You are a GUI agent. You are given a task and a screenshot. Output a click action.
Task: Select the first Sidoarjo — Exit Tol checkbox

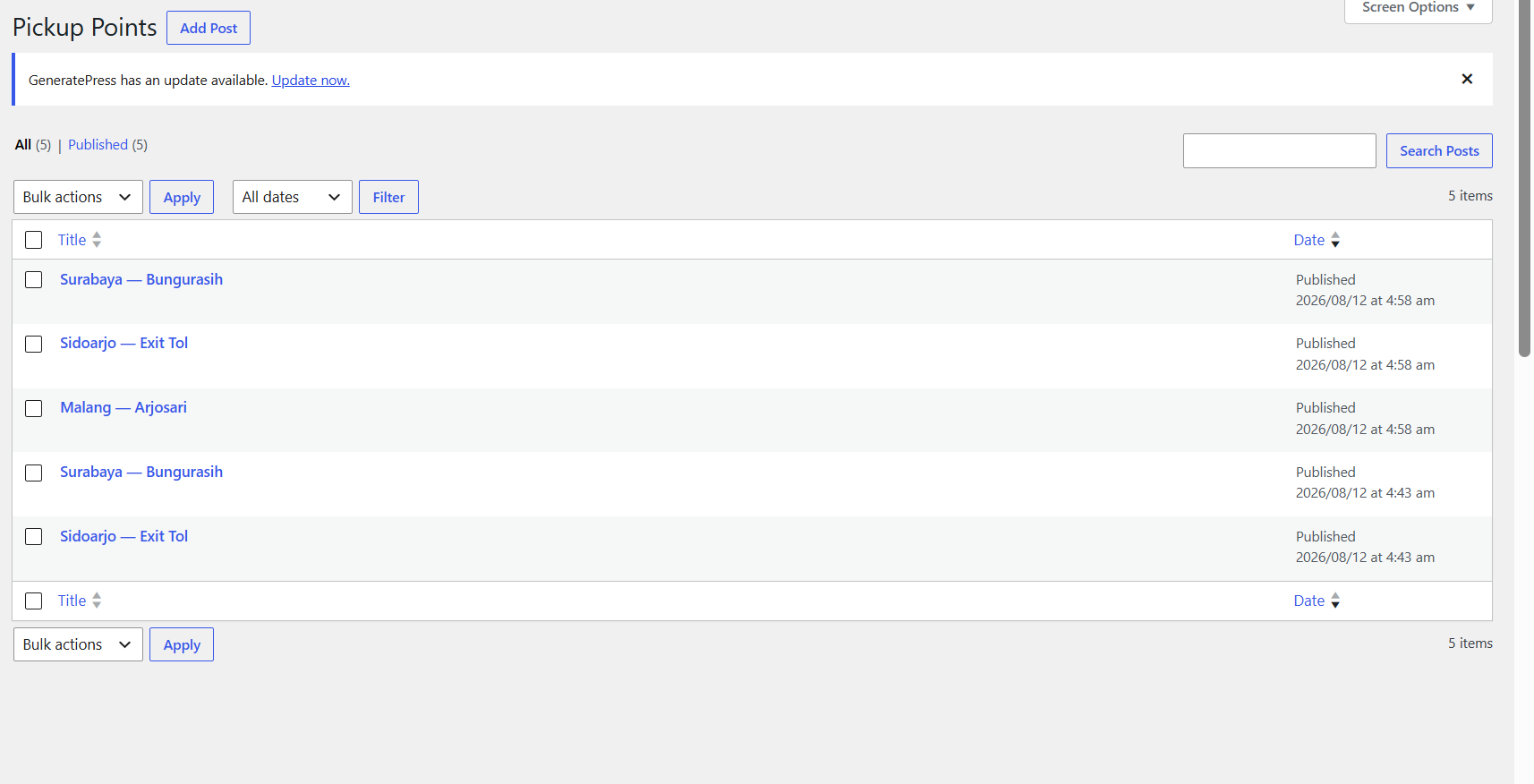34,344
